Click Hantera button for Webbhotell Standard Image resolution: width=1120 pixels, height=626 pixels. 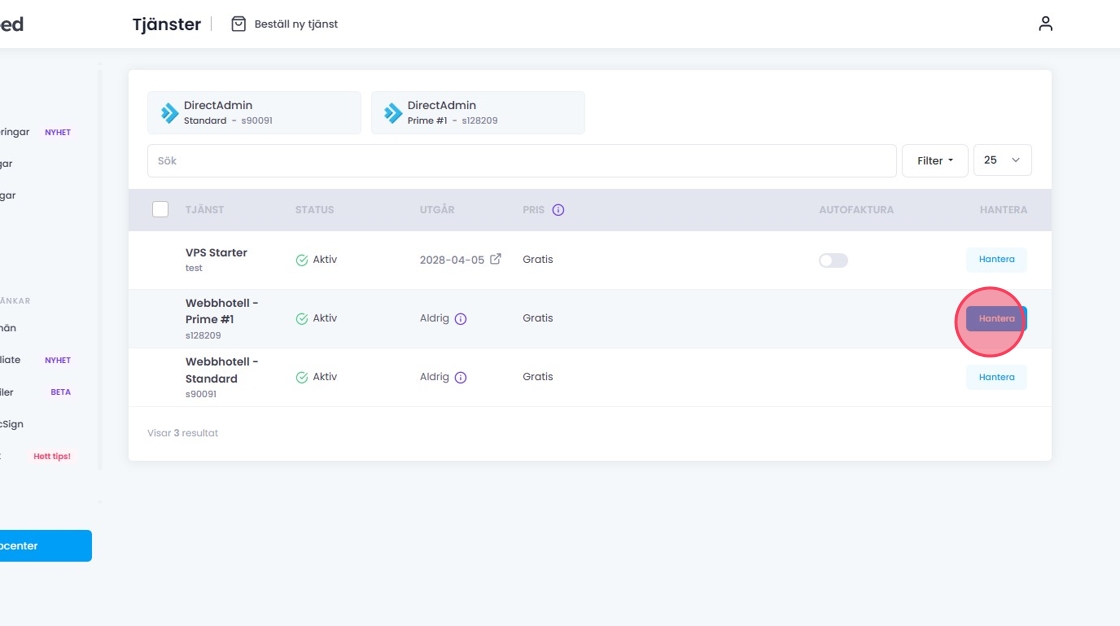point(996,377)
